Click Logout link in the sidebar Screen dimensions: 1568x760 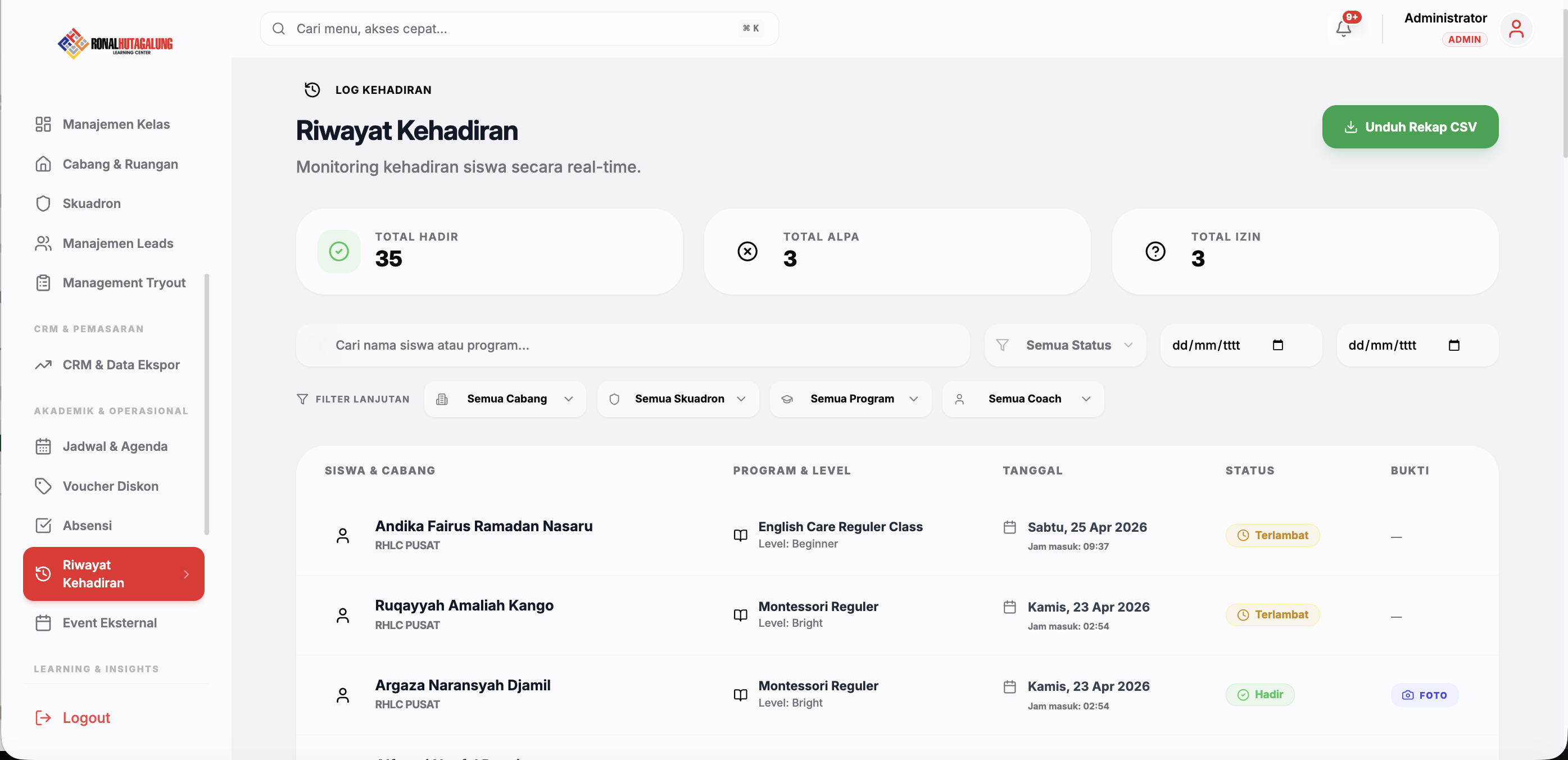(86, 717)
